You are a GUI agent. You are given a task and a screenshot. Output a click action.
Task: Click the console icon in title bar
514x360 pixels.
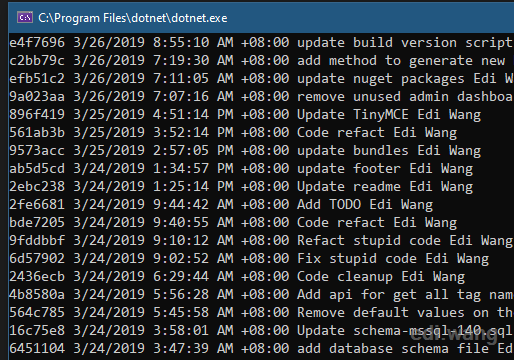click(25, 17)
